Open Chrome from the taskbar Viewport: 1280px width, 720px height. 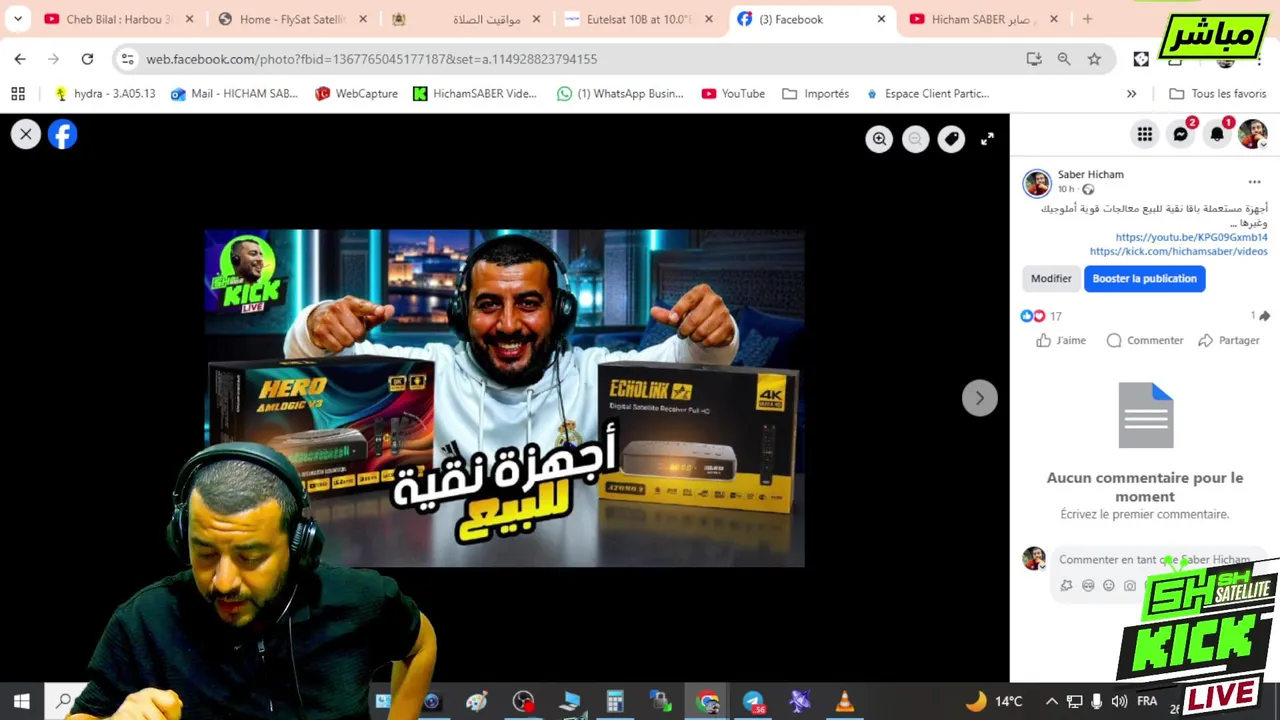coord(708,702)
